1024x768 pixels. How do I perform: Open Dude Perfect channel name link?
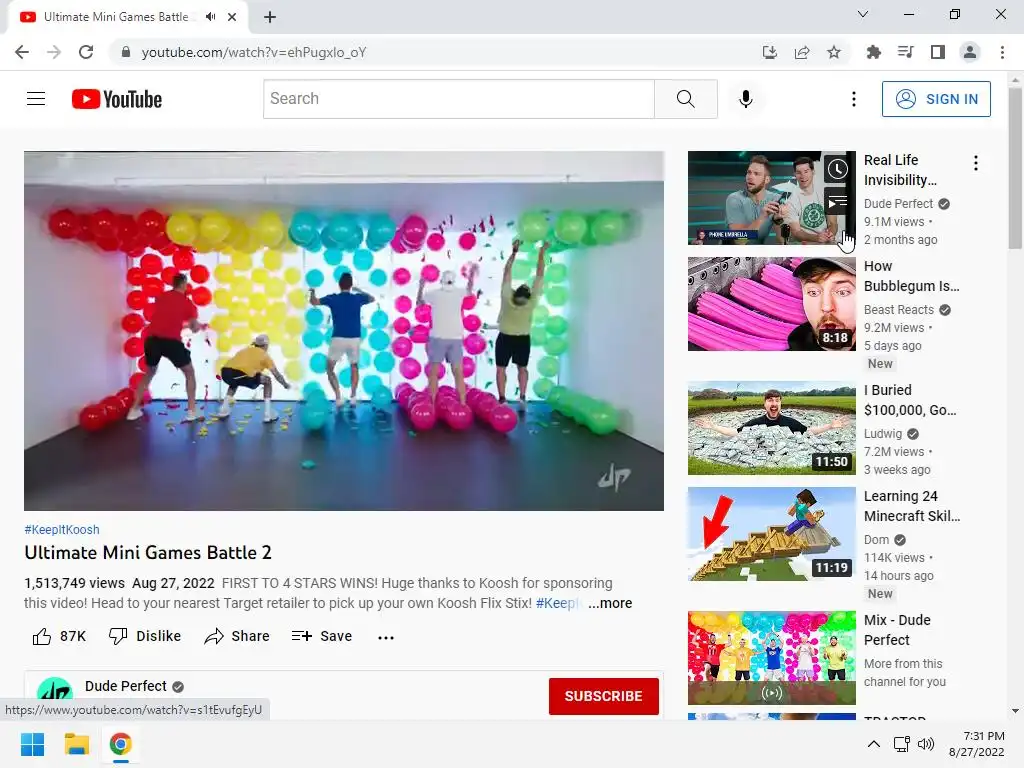pos(126,686)
